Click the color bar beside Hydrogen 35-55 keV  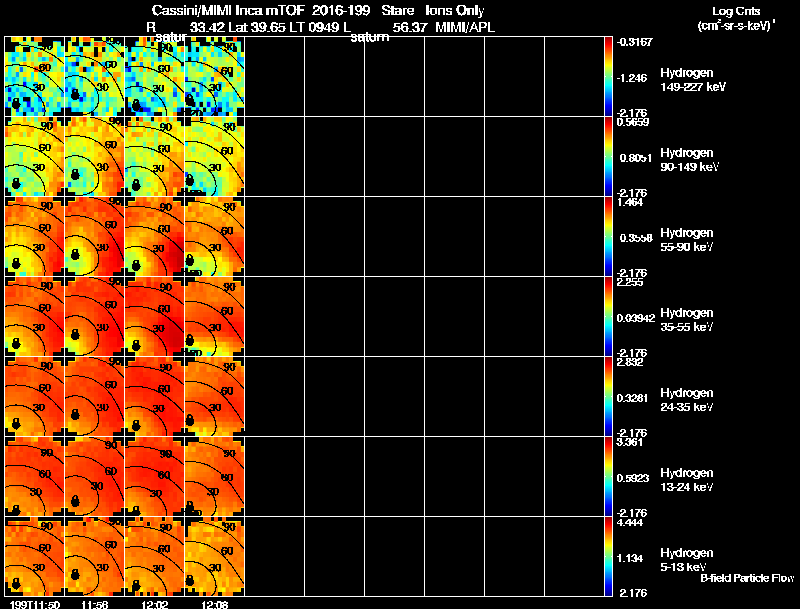[608, 317]
